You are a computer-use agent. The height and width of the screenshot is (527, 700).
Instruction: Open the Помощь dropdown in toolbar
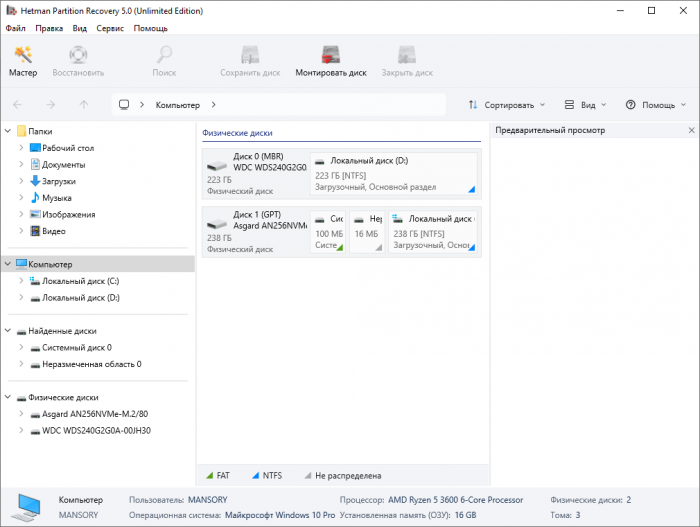[x=656, y=104]
